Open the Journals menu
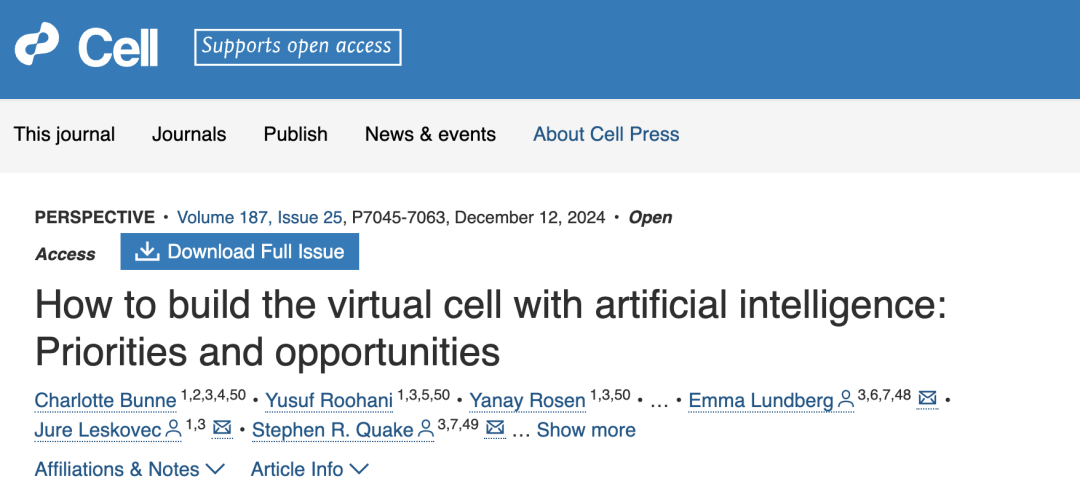The image size is (1080, 487). coord(189,134)
